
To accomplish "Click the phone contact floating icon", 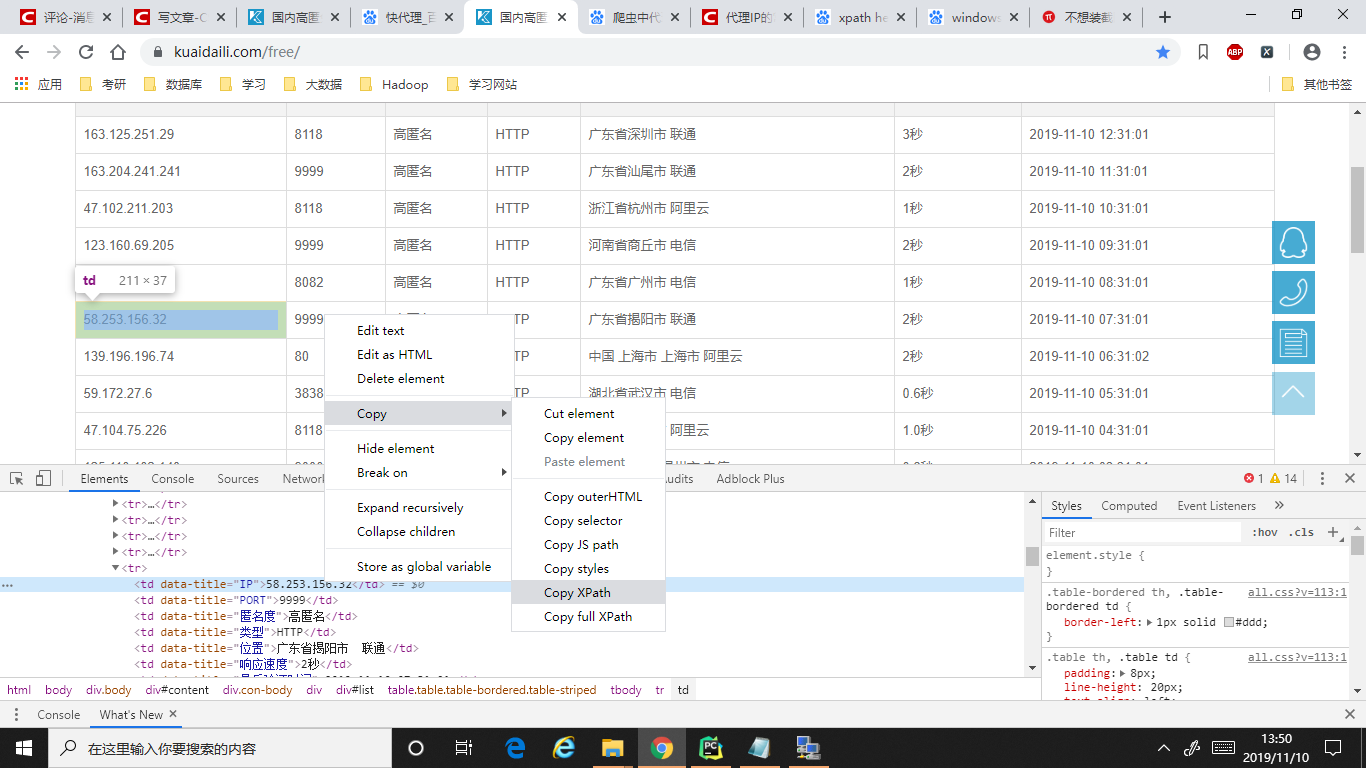I will tap(1293, 292).
